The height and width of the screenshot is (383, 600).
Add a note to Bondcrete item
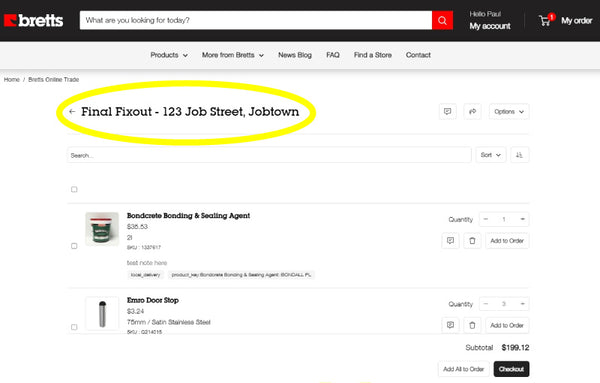[450, 241]
